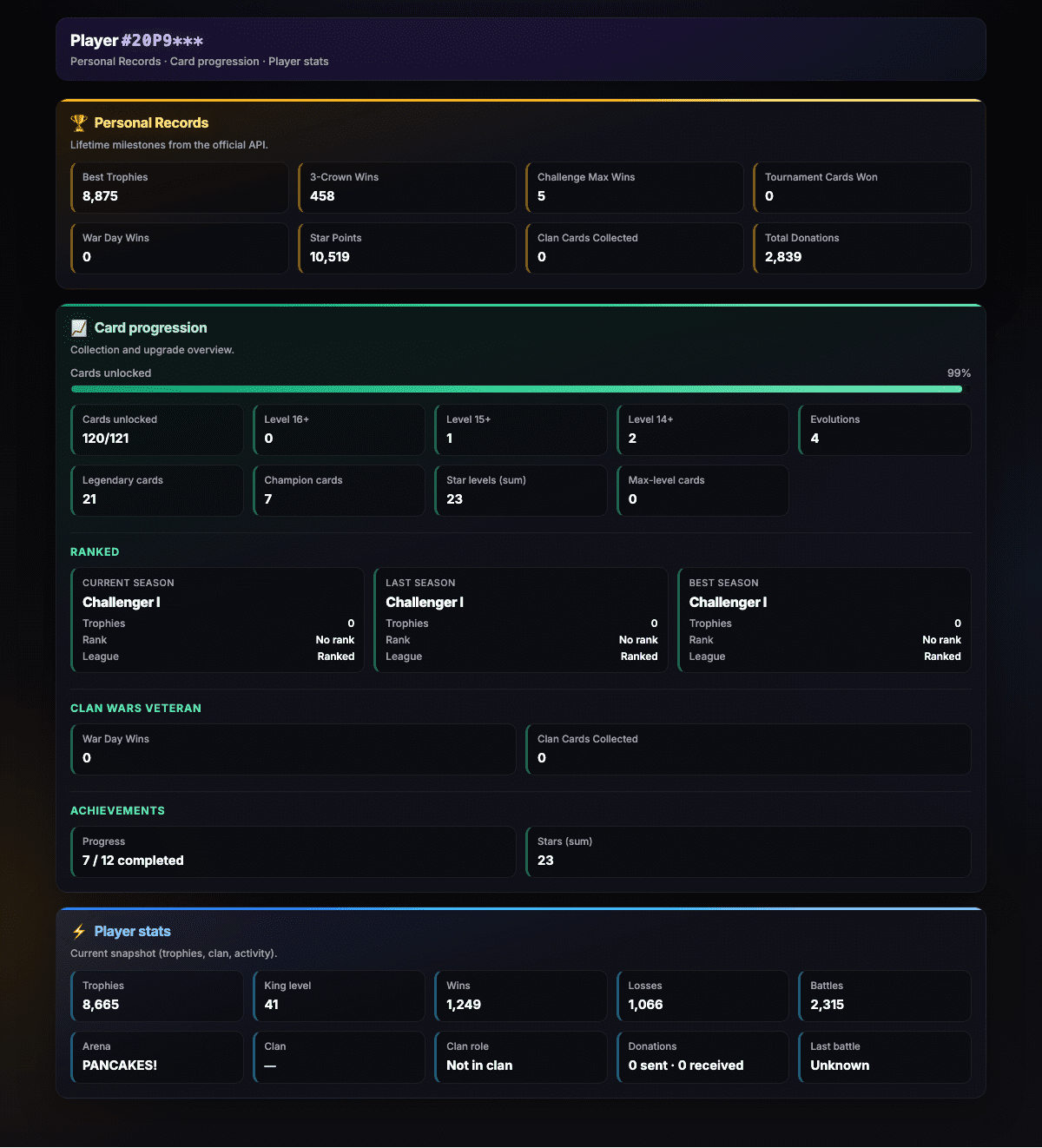Screen dimensions: 1042x1148
Task: Select the Best Trophies 8,875 card
Action: tap(180, 188)
